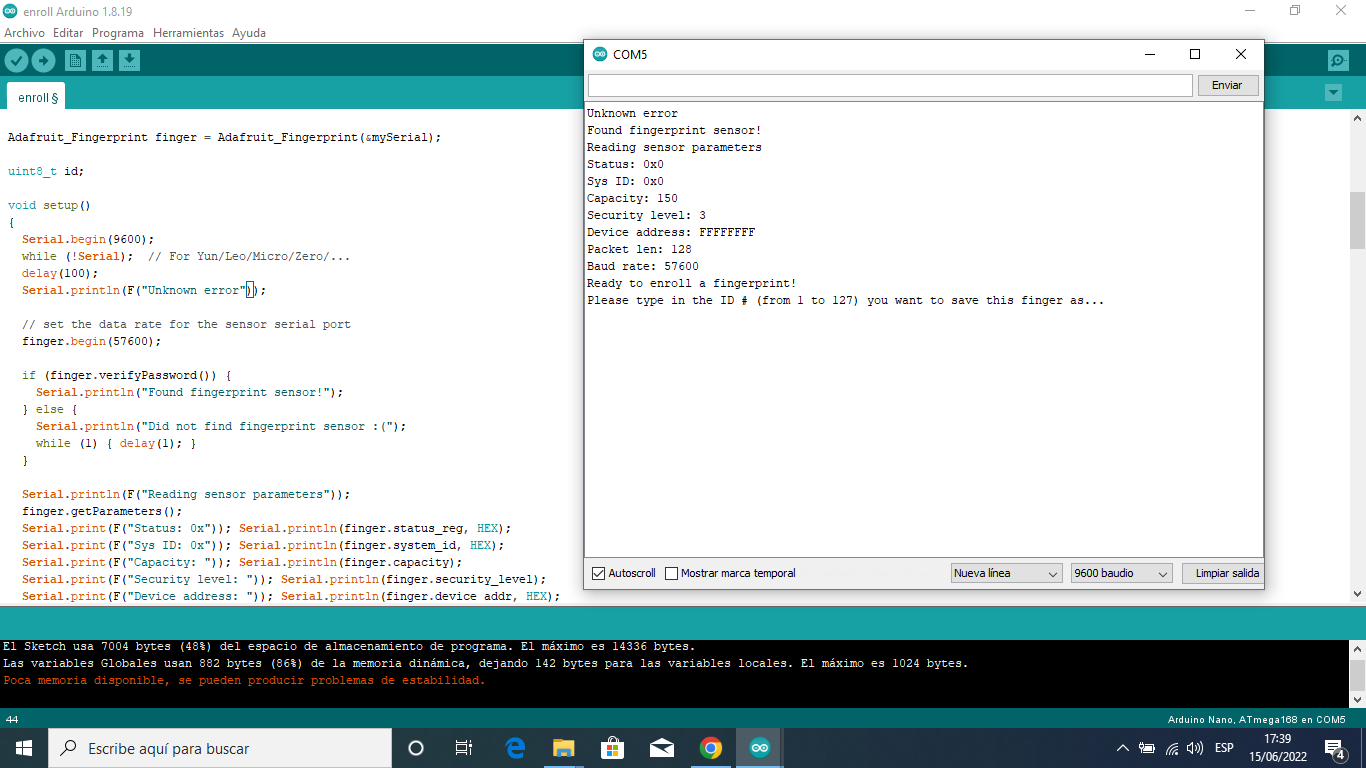Click the battery tray icon
Viewport: 1366px width, 768px height.
(x=1147, y=748)
